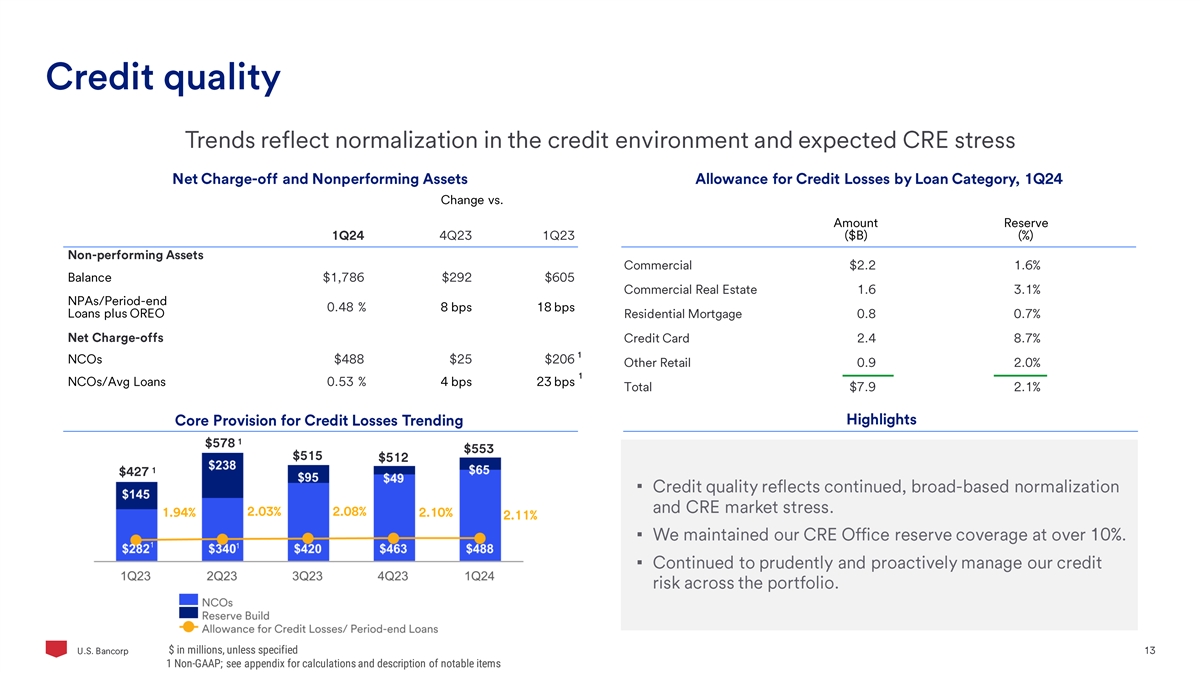Image resolution: width=1200 pixels, height=675 pixels.
Task: Select the 1Q24 column header
Action: pos(347,235)
